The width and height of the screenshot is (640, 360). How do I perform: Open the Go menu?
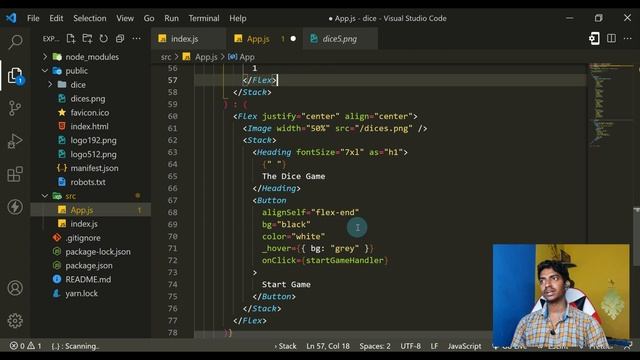coord(149,18)
